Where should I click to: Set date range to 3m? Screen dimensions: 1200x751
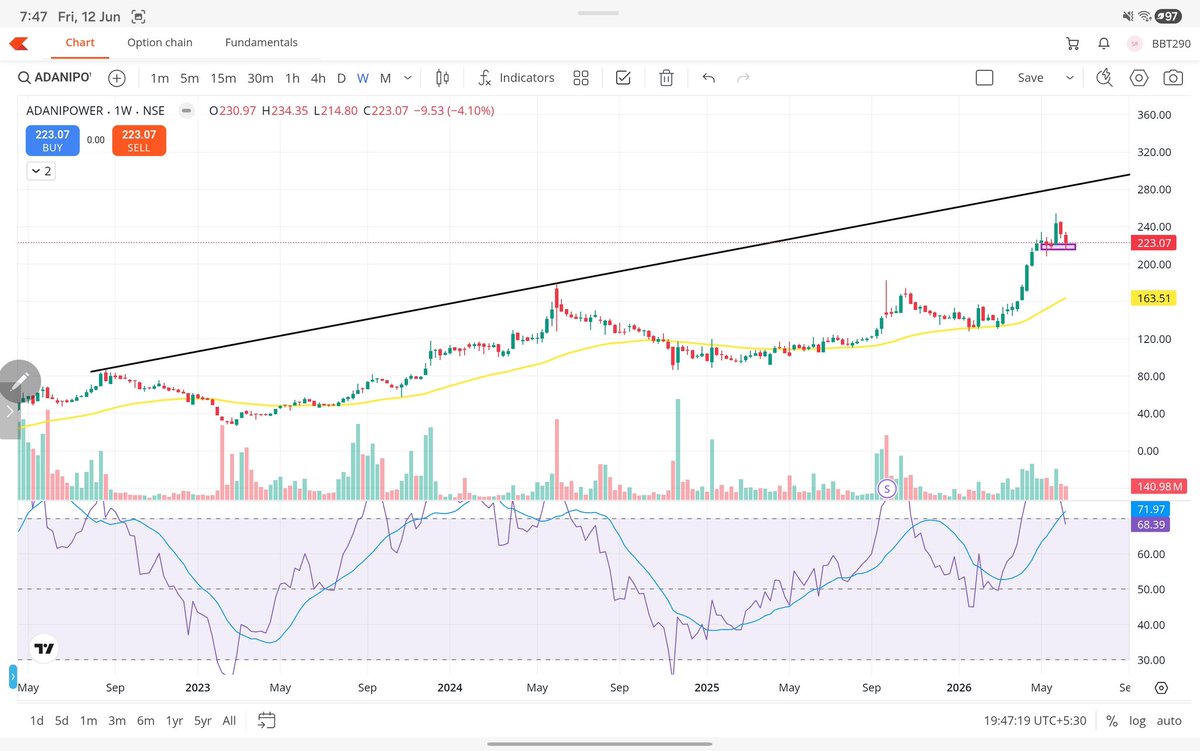(117, 720)
